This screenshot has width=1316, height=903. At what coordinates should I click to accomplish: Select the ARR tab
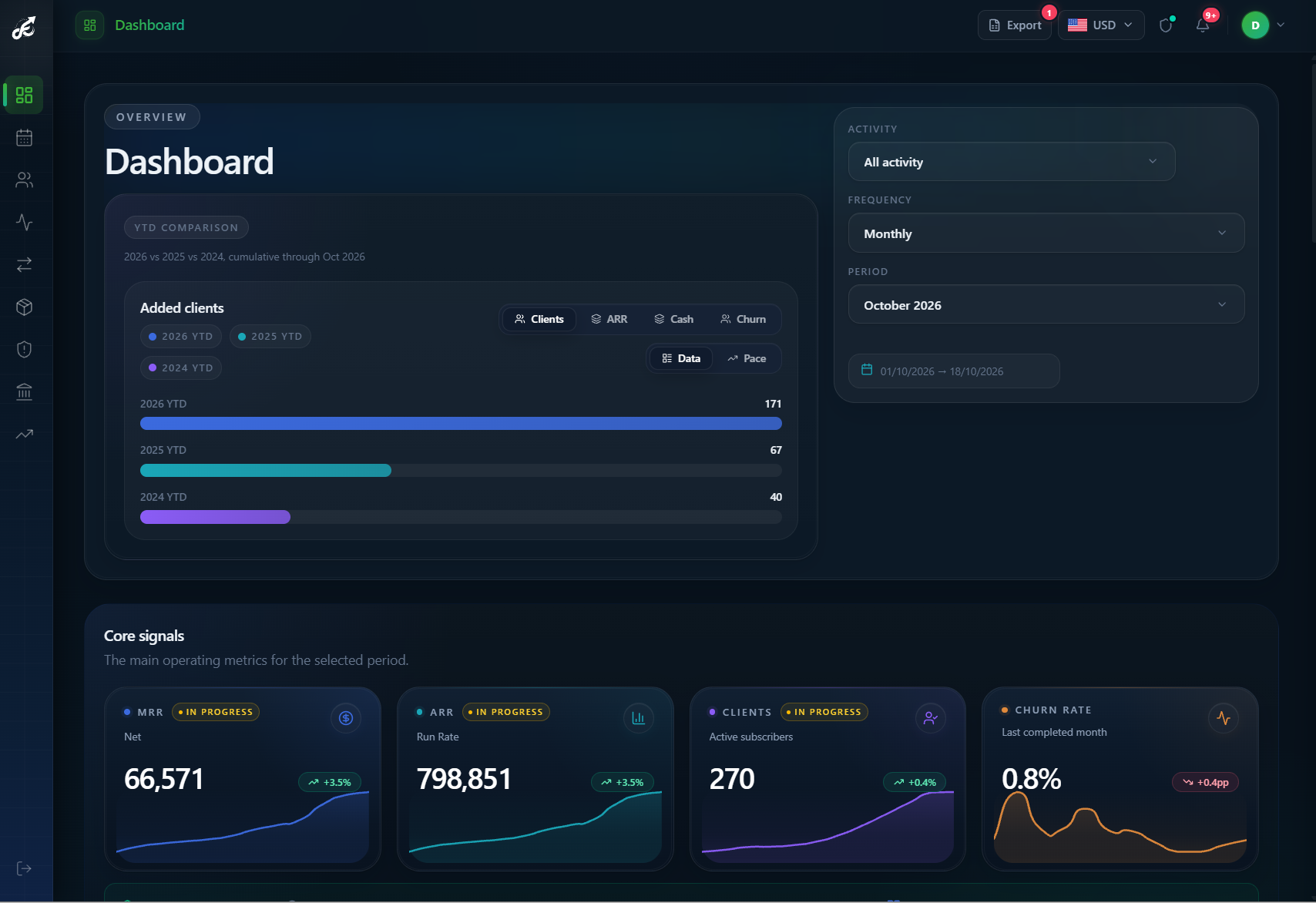[609, 319]
